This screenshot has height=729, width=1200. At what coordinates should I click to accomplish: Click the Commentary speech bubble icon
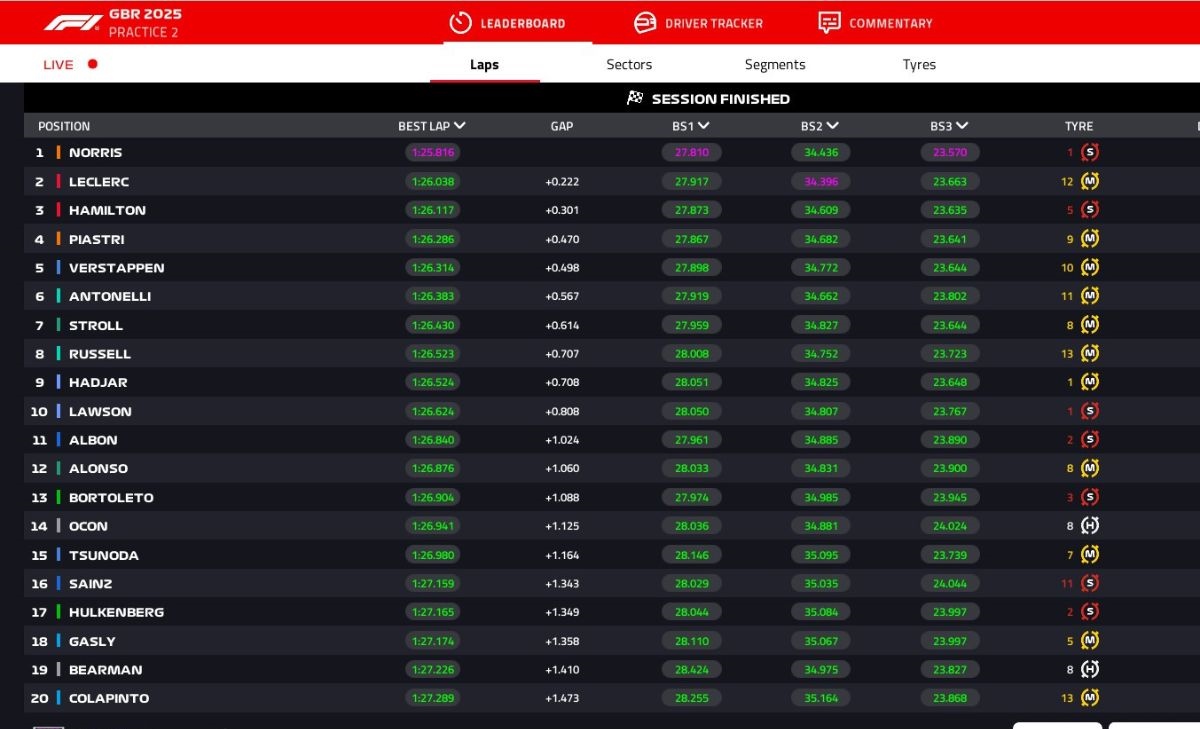[x=829, y=22]
